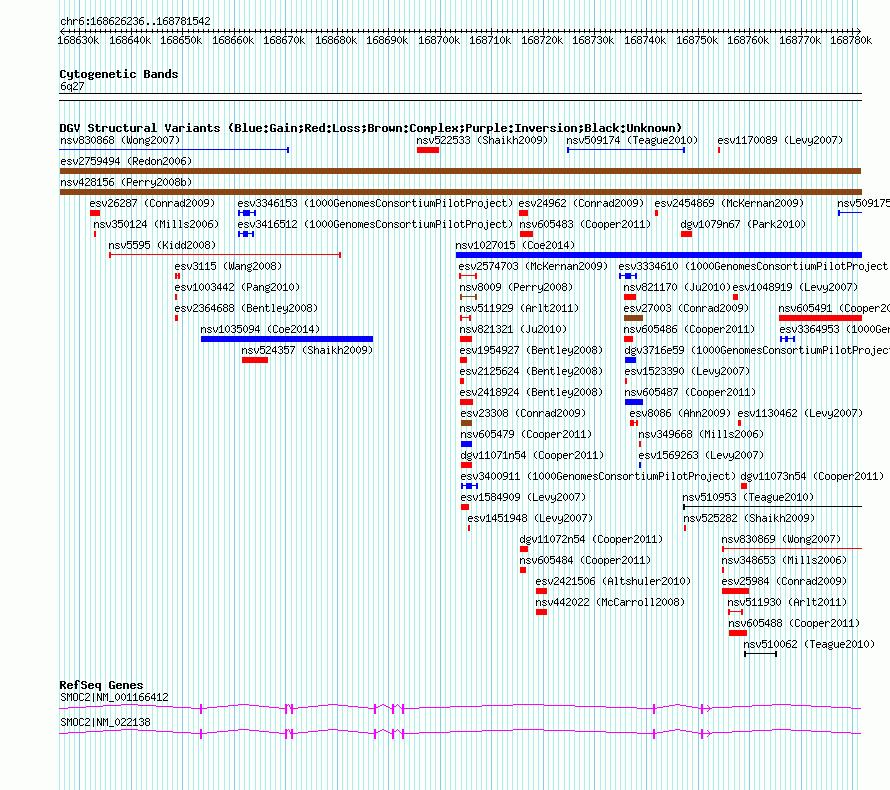Viewport: 890px width, 790px height.
Task: Click the esv25984 (Conrad2009) red bar
Action: point(735,591)
